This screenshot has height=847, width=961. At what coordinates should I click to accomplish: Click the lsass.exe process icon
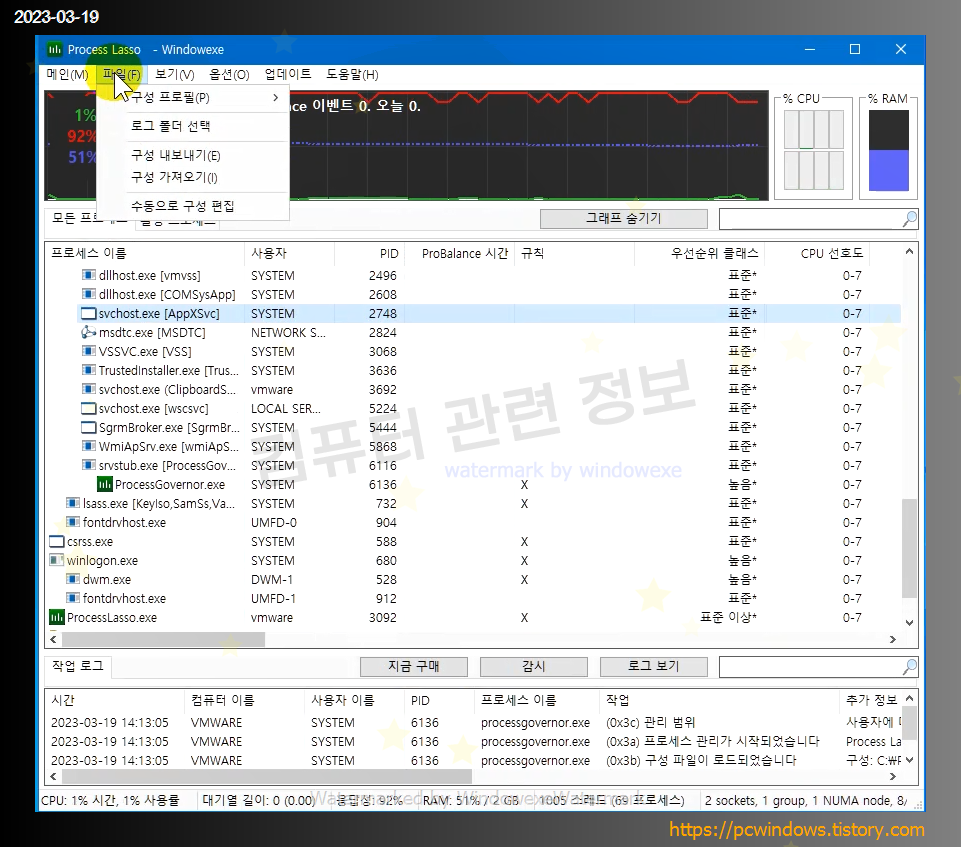(73, 503)
